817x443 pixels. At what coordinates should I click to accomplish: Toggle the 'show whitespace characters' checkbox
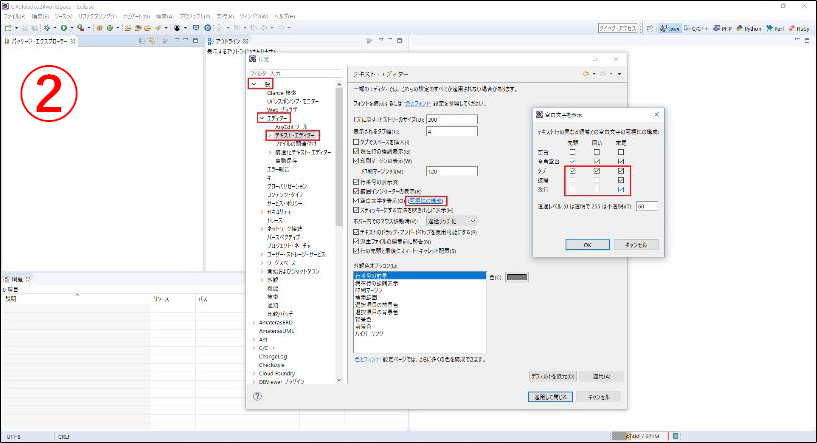coord(356,202)
